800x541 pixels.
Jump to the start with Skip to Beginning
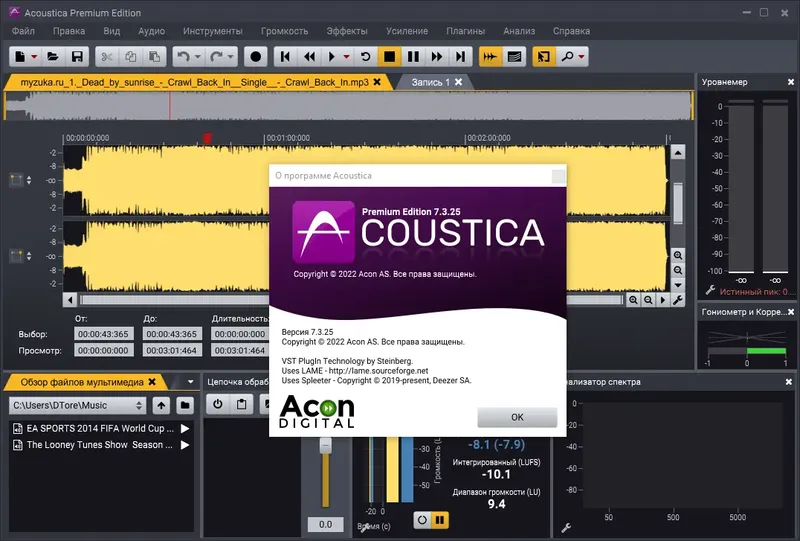pos(286,57)
